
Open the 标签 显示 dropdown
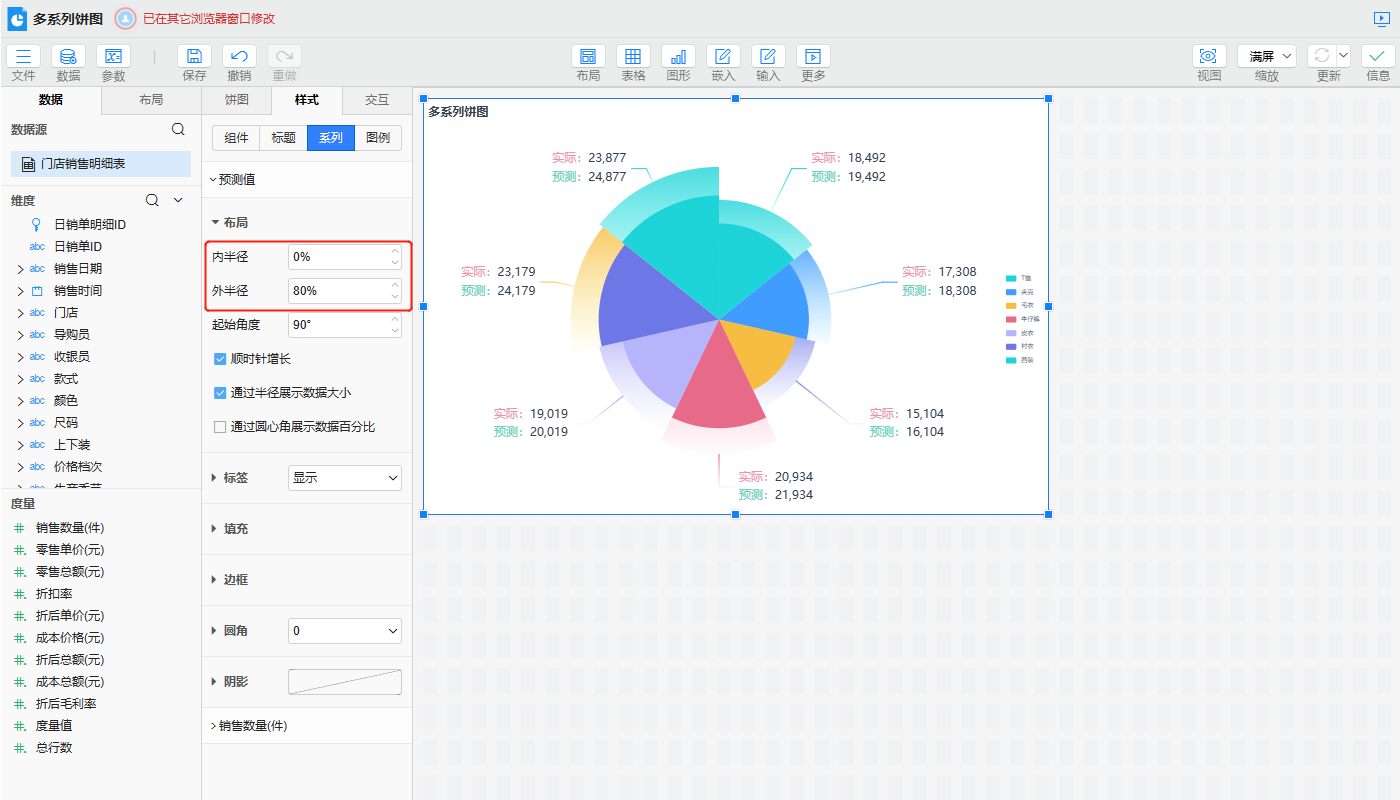tap(344, 478)
